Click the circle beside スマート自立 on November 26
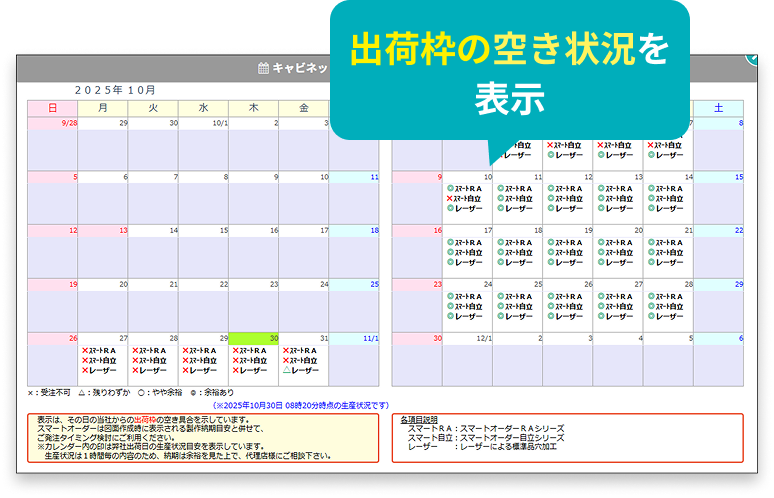774x498 pixels. (551, 306)
